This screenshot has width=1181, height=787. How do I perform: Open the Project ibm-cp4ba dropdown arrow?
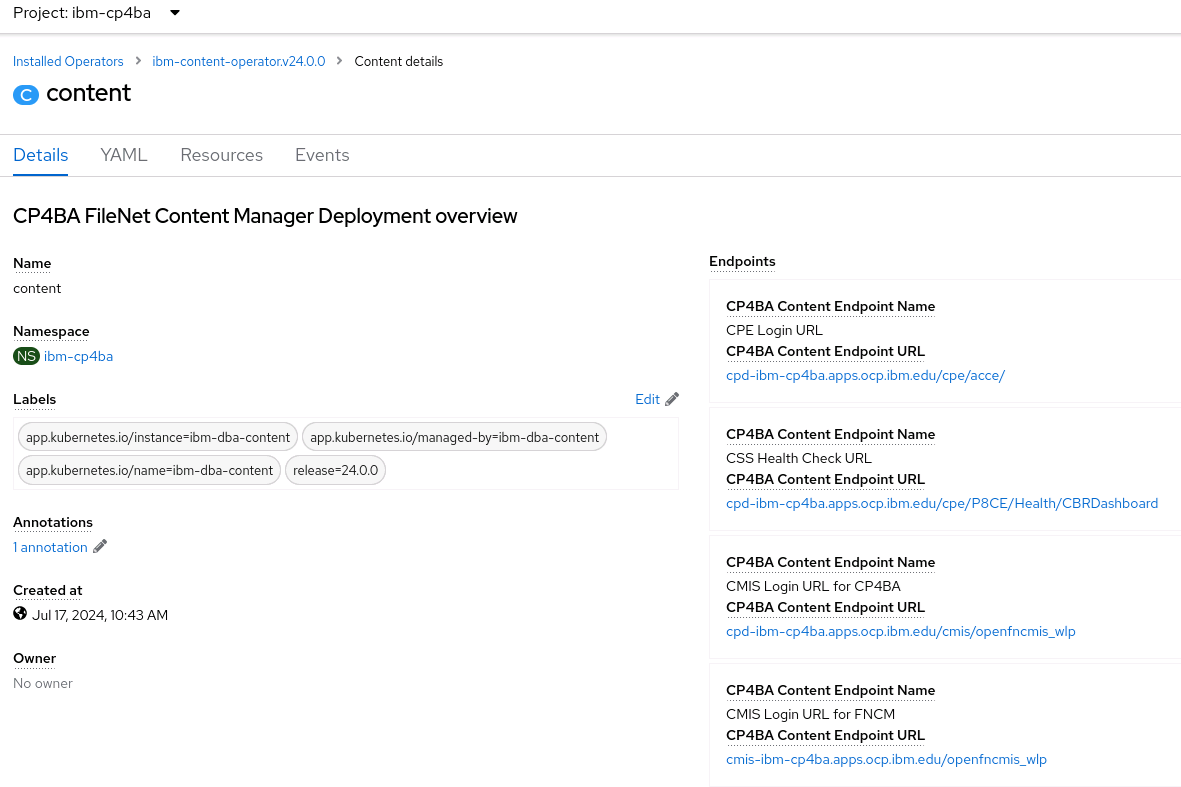175,13
